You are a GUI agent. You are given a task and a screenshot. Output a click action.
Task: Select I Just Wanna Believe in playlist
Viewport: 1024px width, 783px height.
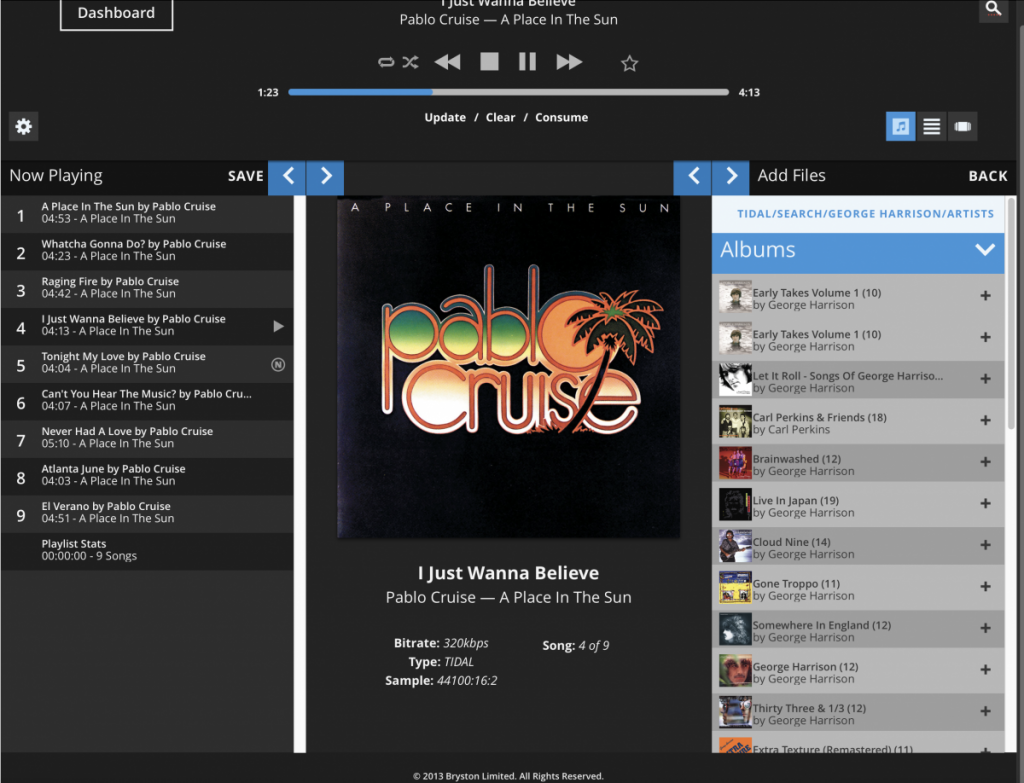(x=147, y=327)
